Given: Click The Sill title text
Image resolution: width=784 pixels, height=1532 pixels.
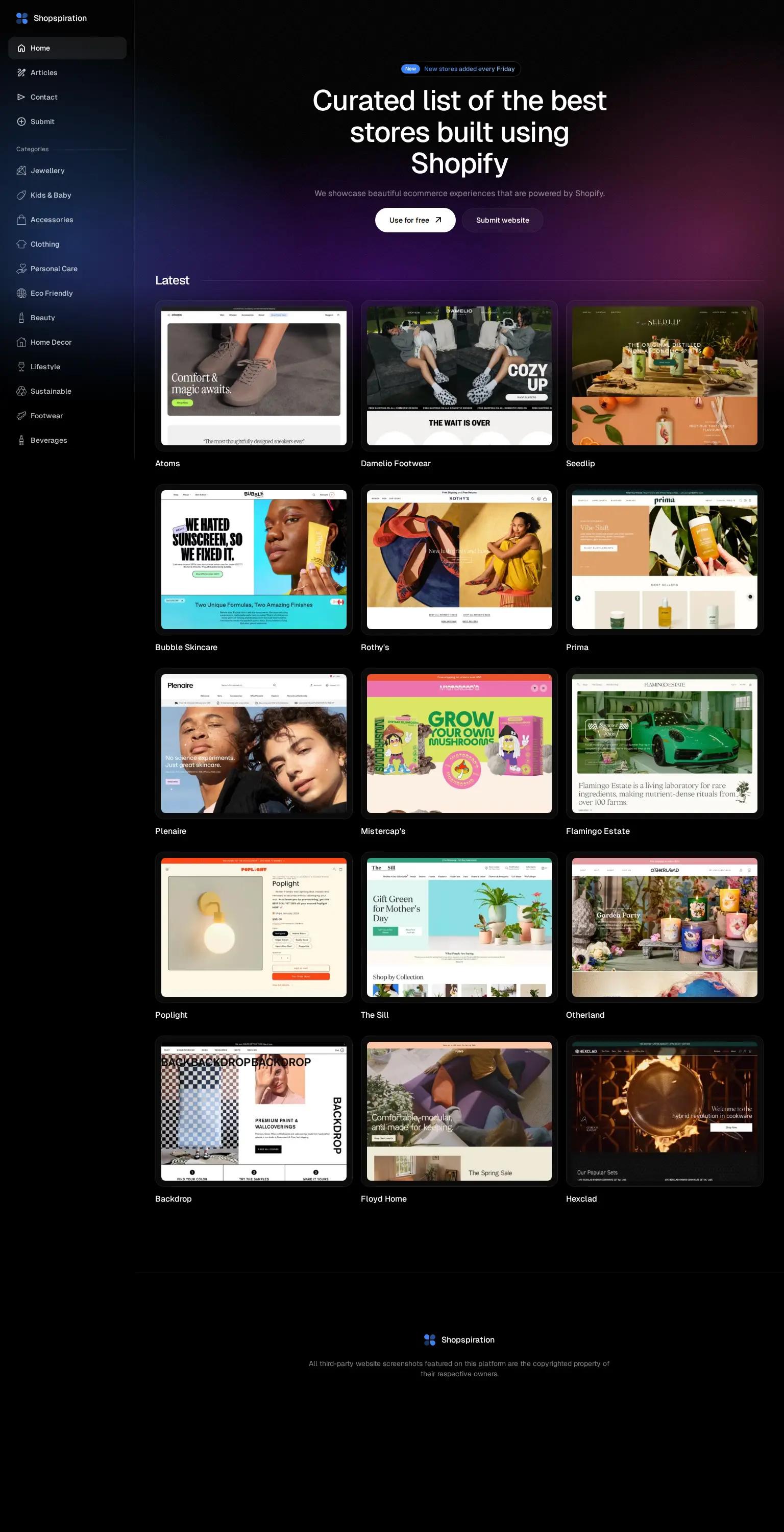Looking at the screenshot, I should click(x=375, y=1015).
